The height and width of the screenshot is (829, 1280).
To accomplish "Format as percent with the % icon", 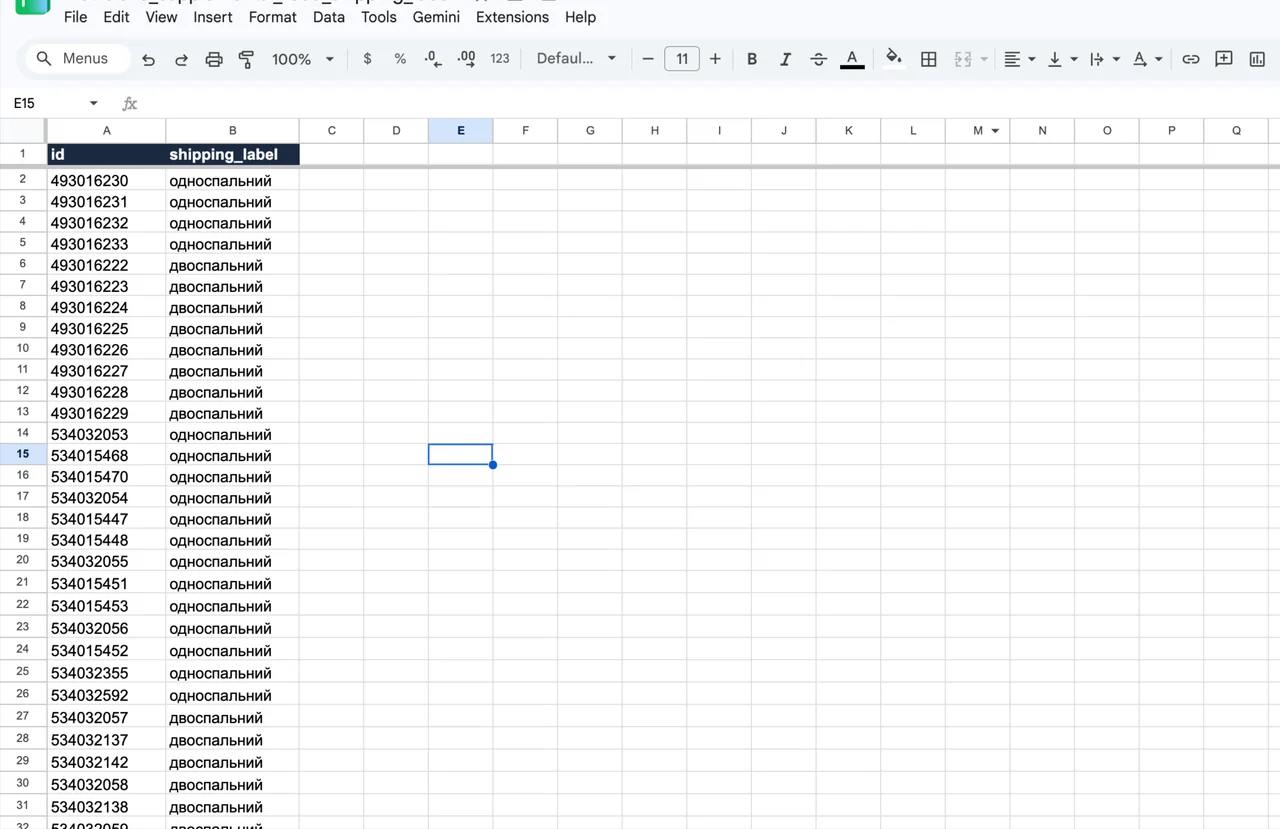I will [x=400, y=59].
